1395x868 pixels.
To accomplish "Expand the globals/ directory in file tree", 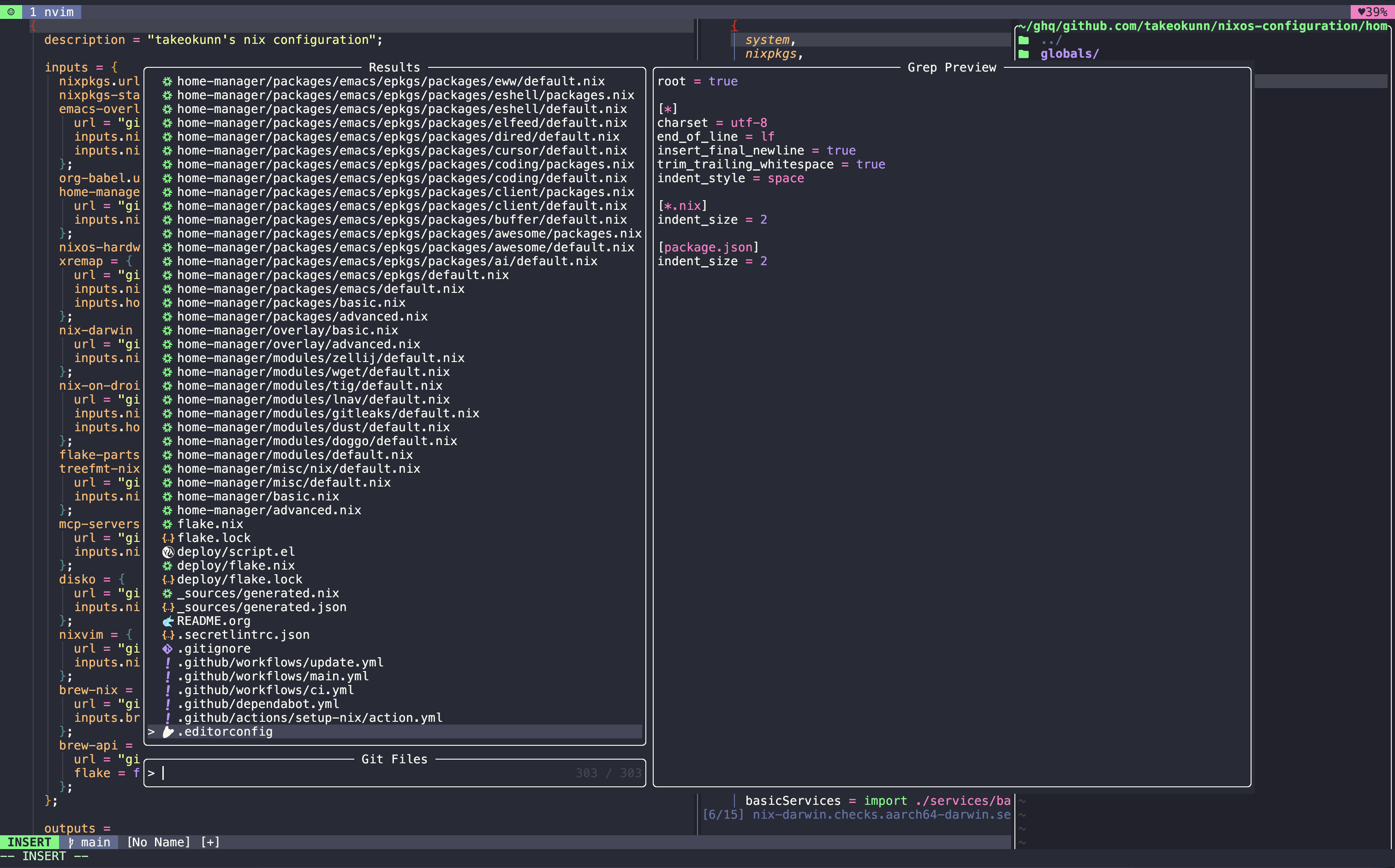I will coord(1069,54).
